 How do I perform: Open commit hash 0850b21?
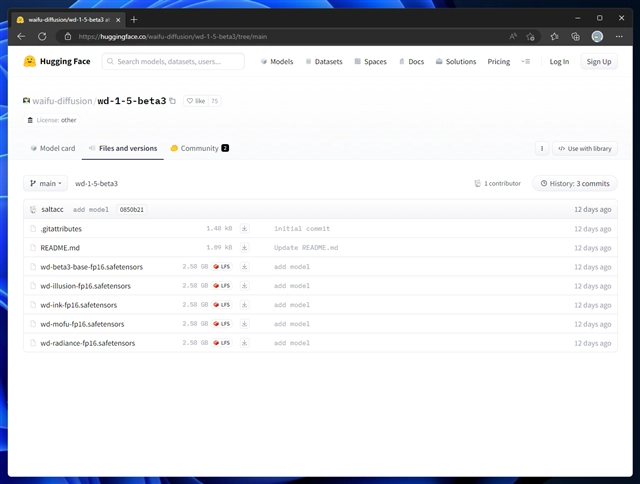click(131, 209)
